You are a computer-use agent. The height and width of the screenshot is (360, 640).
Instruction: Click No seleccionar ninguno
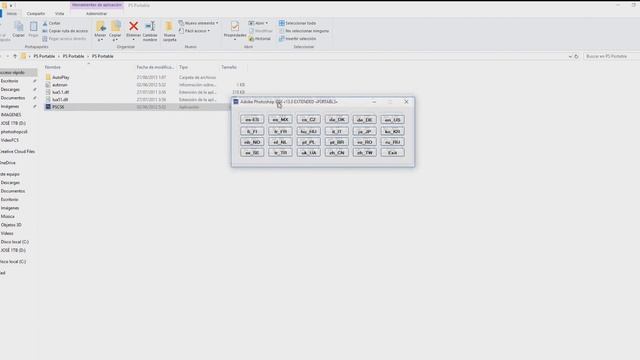[304, 31]
